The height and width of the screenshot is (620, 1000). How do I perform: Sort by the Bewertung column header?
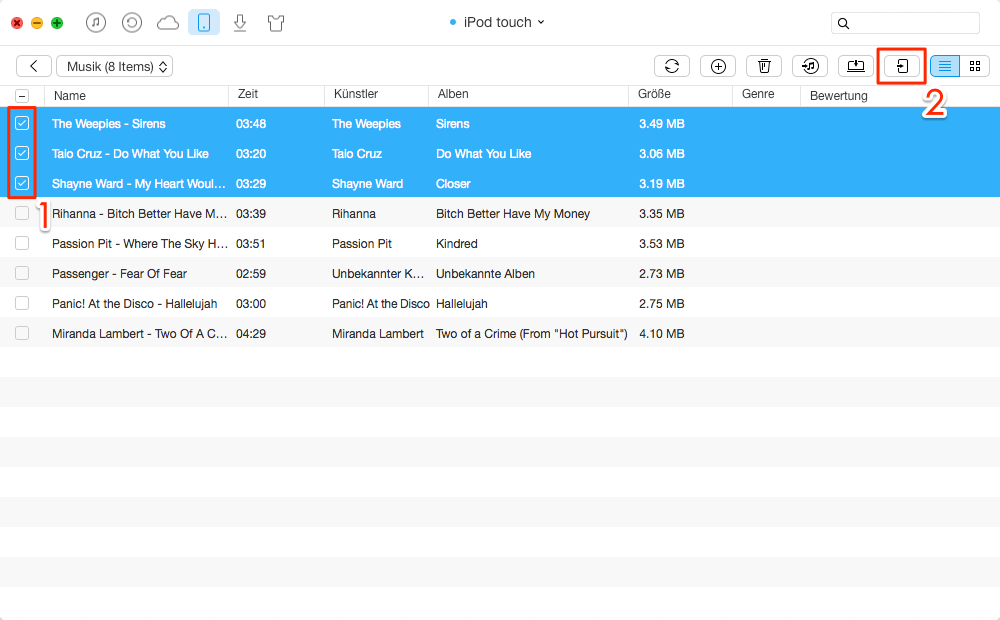(x=839, y=96)
